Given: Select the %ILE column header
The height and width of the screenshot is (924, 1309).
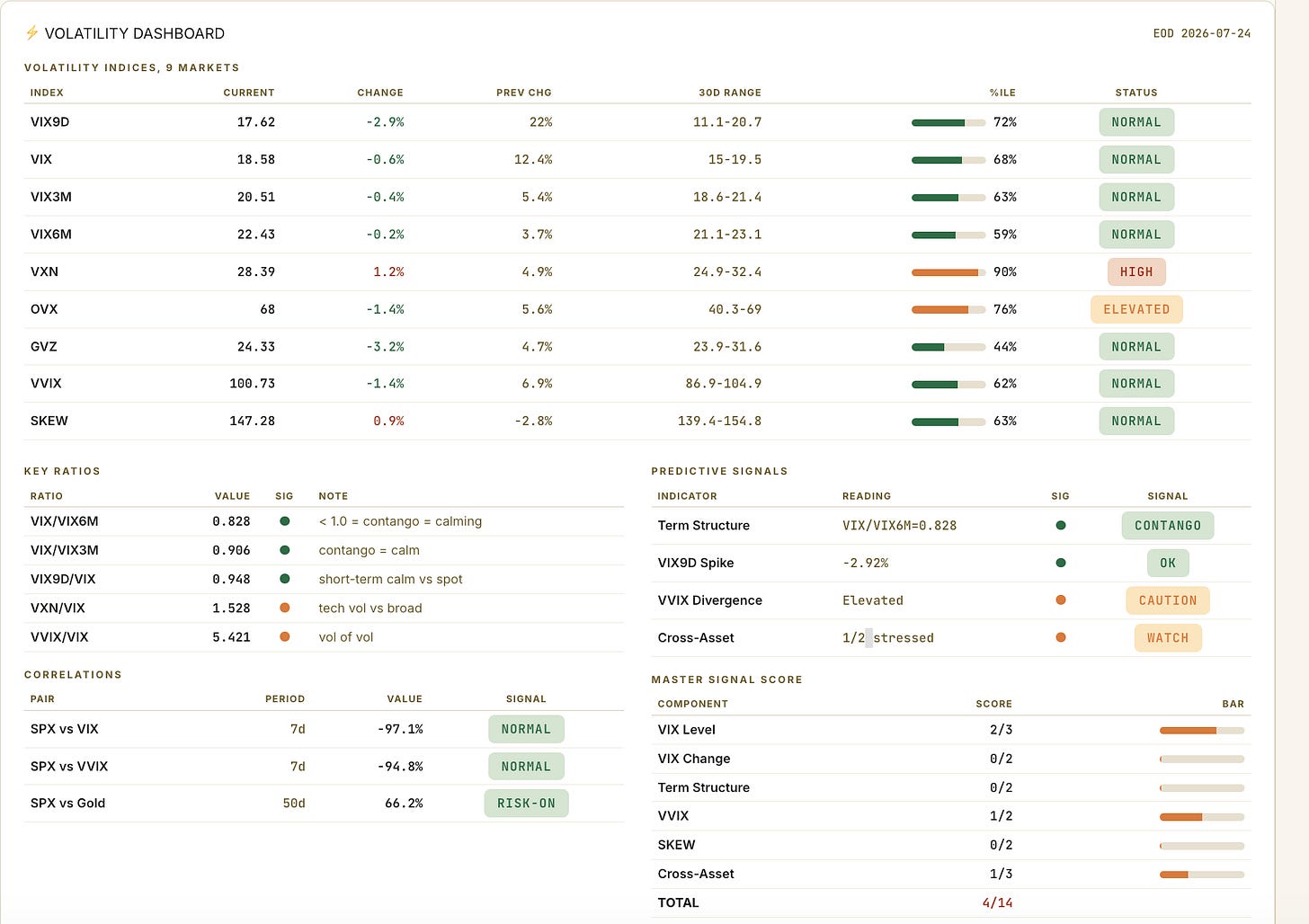Looking at the screenshot, I should 1002,93.
